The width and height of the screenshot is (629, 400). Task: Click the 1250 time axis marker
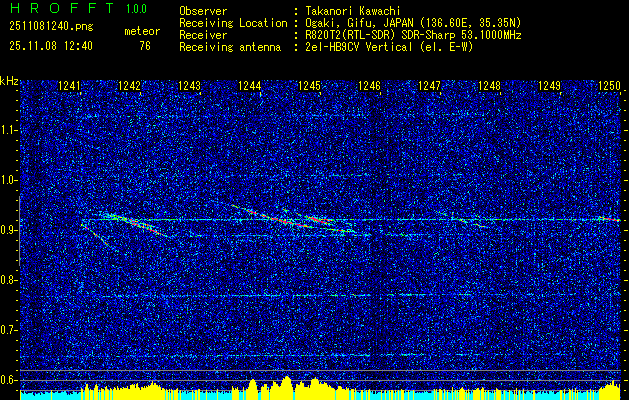pyautogui.click(x=609, y=86)
